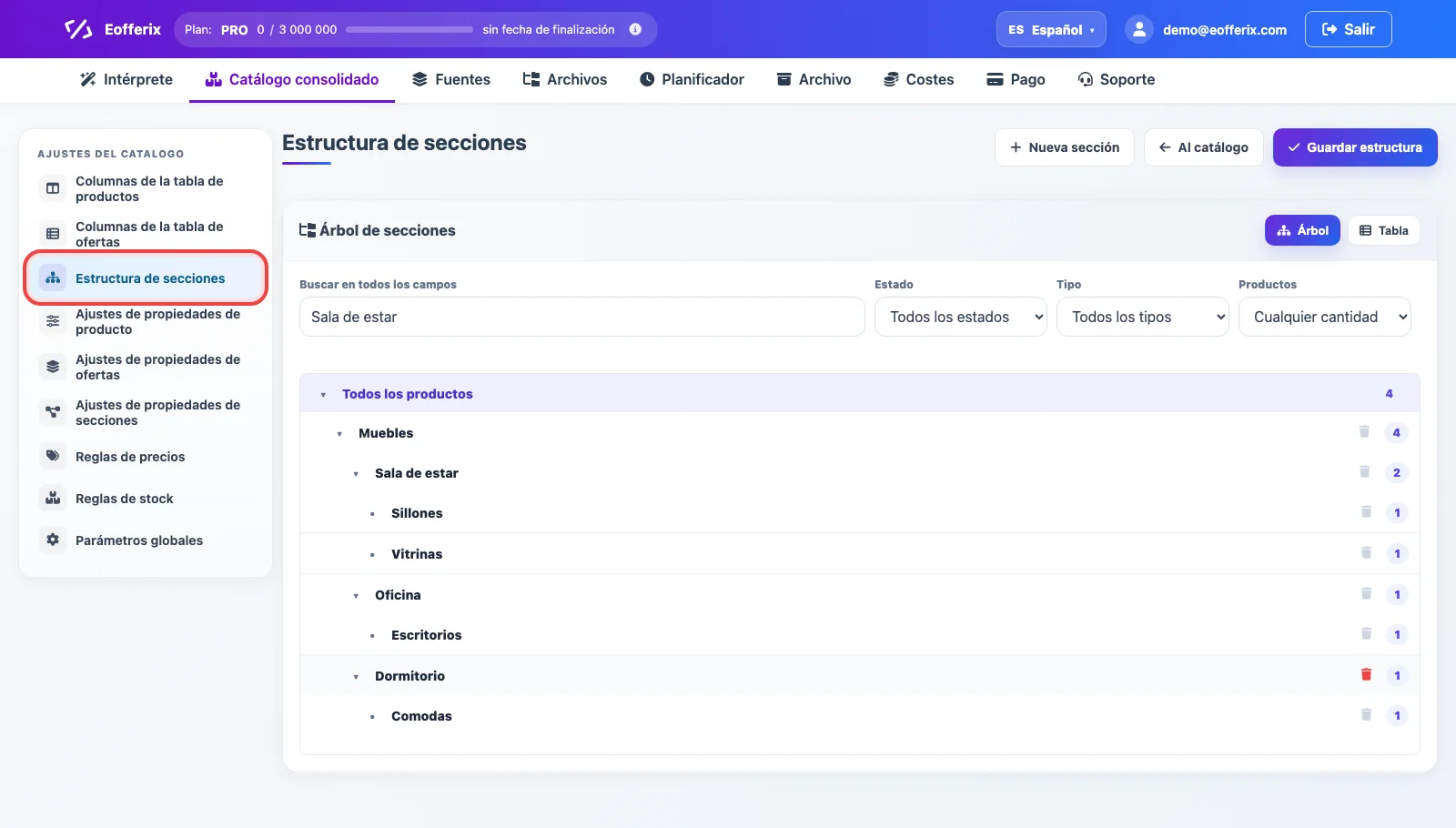Screen dimensions: 1456x828
Task: Click icon beside Columnas de la tabla de ofertas
Action: point(53,234)
